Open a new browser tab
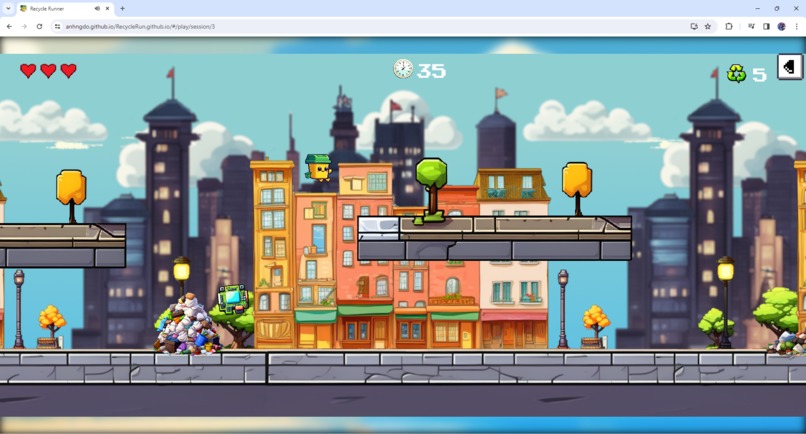This screenshot has width=806, height=434. pos(122,9)
